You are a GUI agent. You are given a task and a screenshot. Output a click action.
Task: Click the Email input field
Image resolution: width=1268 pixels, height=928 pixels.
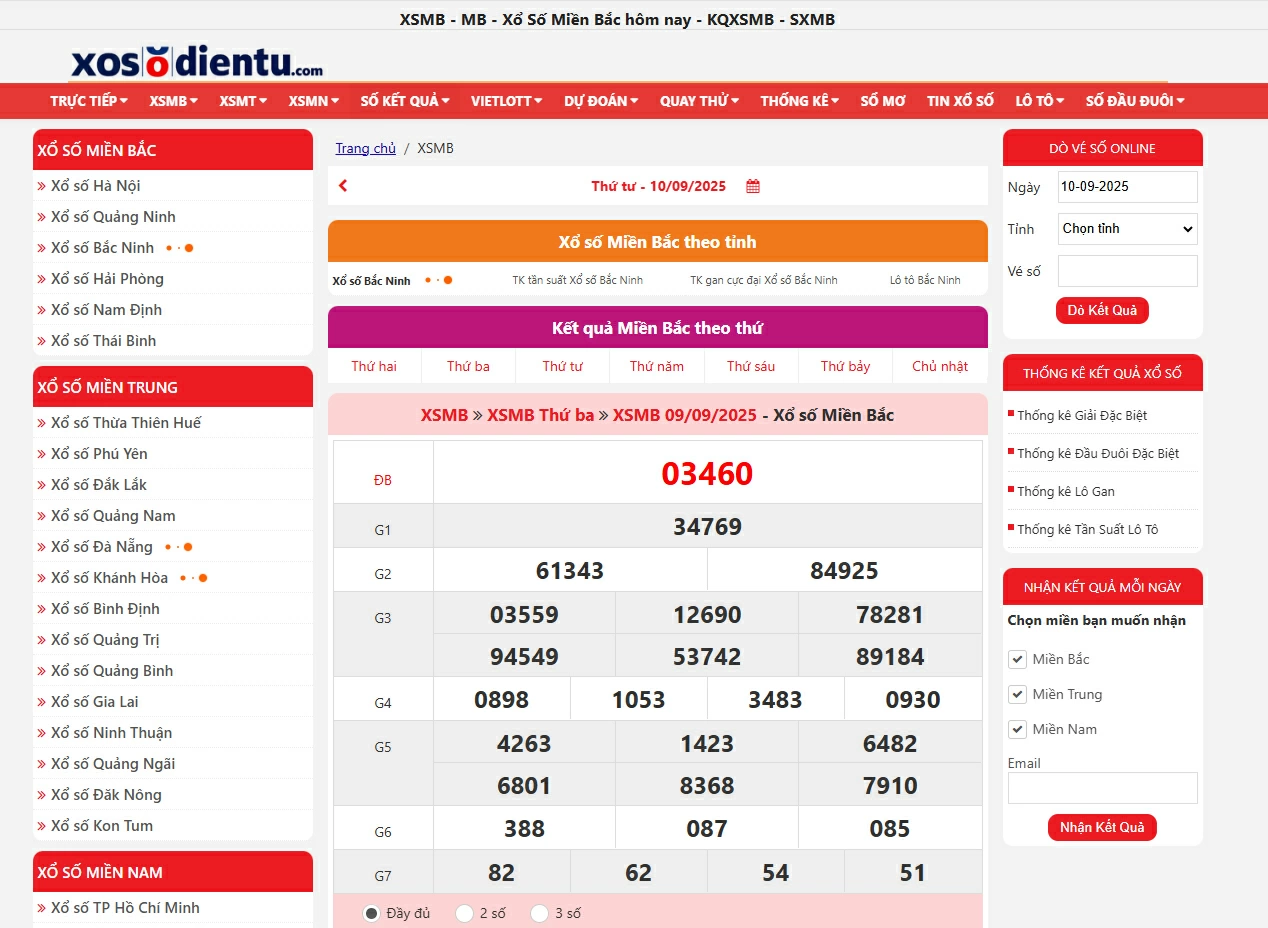(x=1102, y=788)
